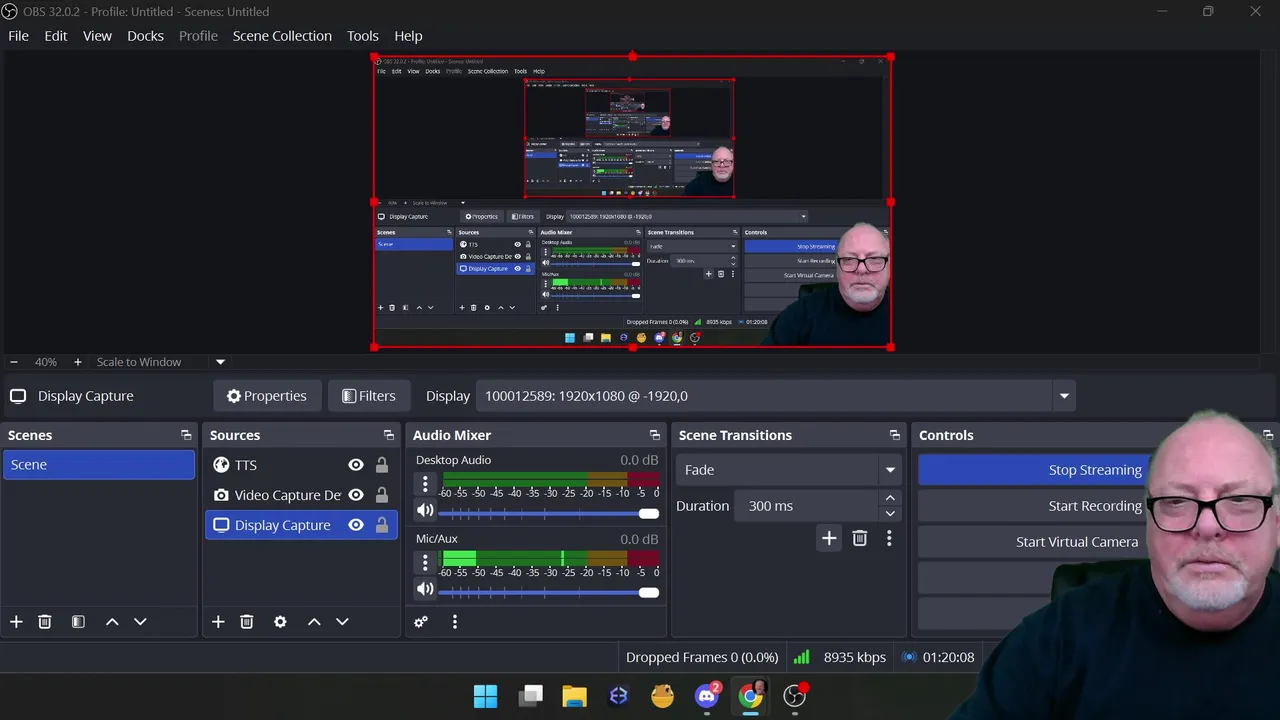This screenshot has height=720, width=1280.
Task: Toggle visibility of Video Capture Device source
Action: click(355, 495)
